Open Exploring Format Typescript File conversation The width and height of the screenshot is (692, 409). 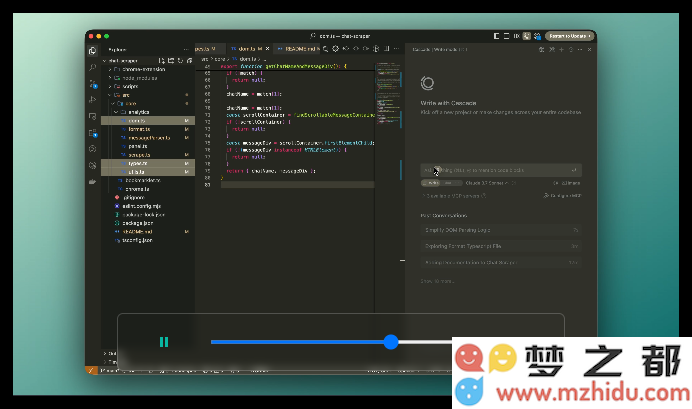501,246
